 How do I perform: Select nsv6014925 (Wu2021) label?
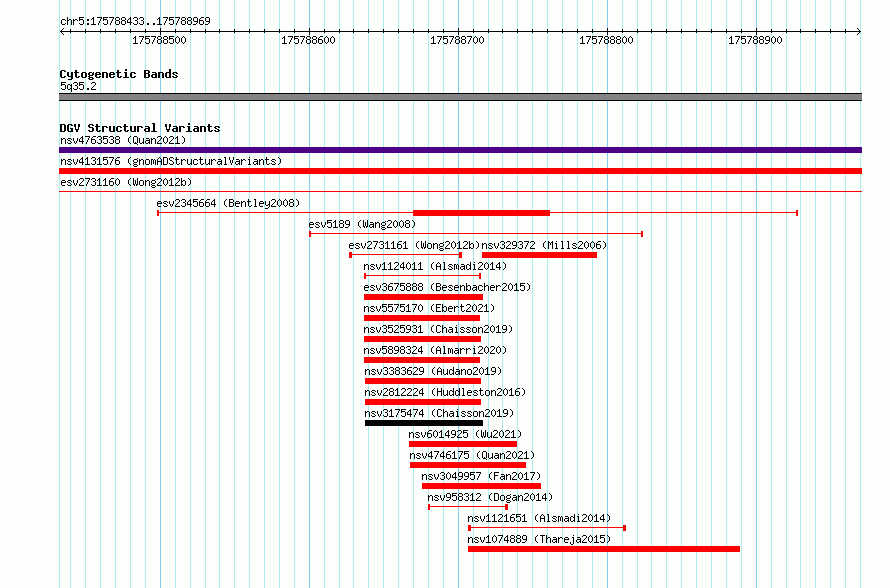pyautogui.click(x=465, y=434)
